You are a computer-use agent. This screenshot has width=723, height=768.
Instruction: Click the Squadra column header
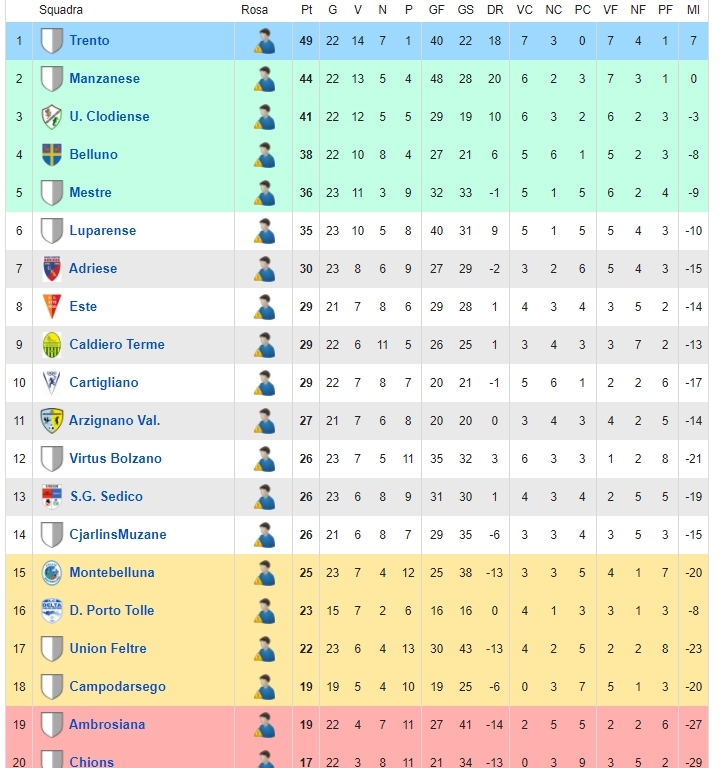61,10
